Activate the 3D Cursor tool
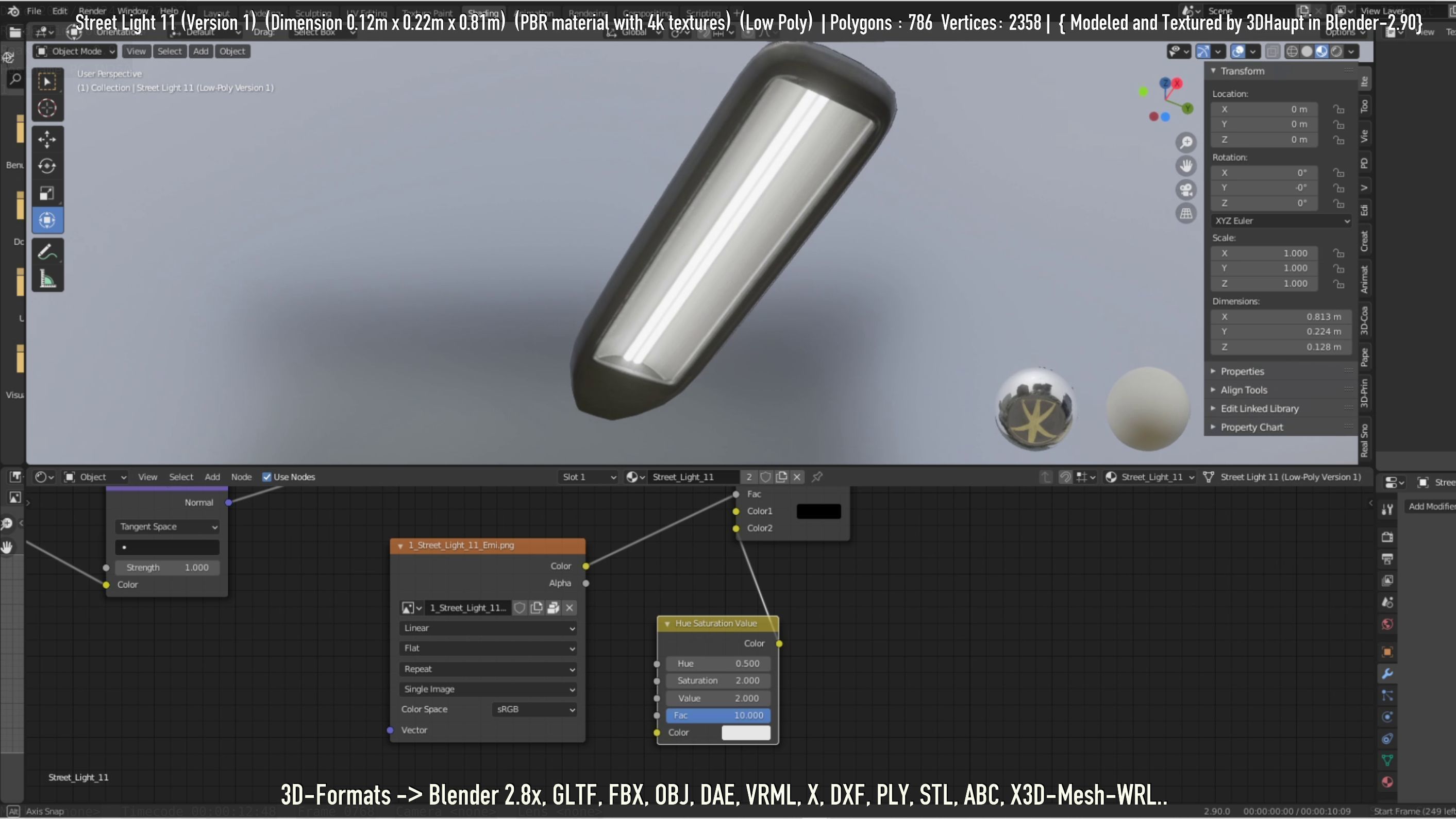The height and width of the screenshot is (819, 1456). coord(47,108)
